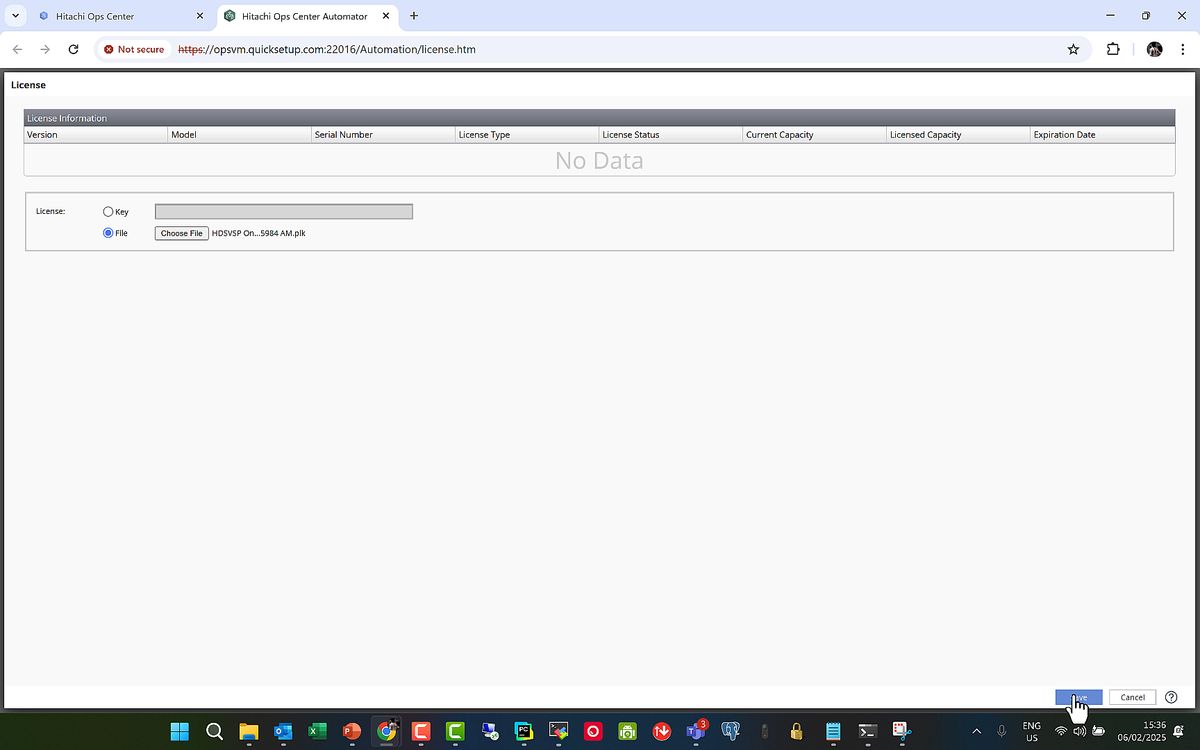Click the Version column header

[96, 134]
